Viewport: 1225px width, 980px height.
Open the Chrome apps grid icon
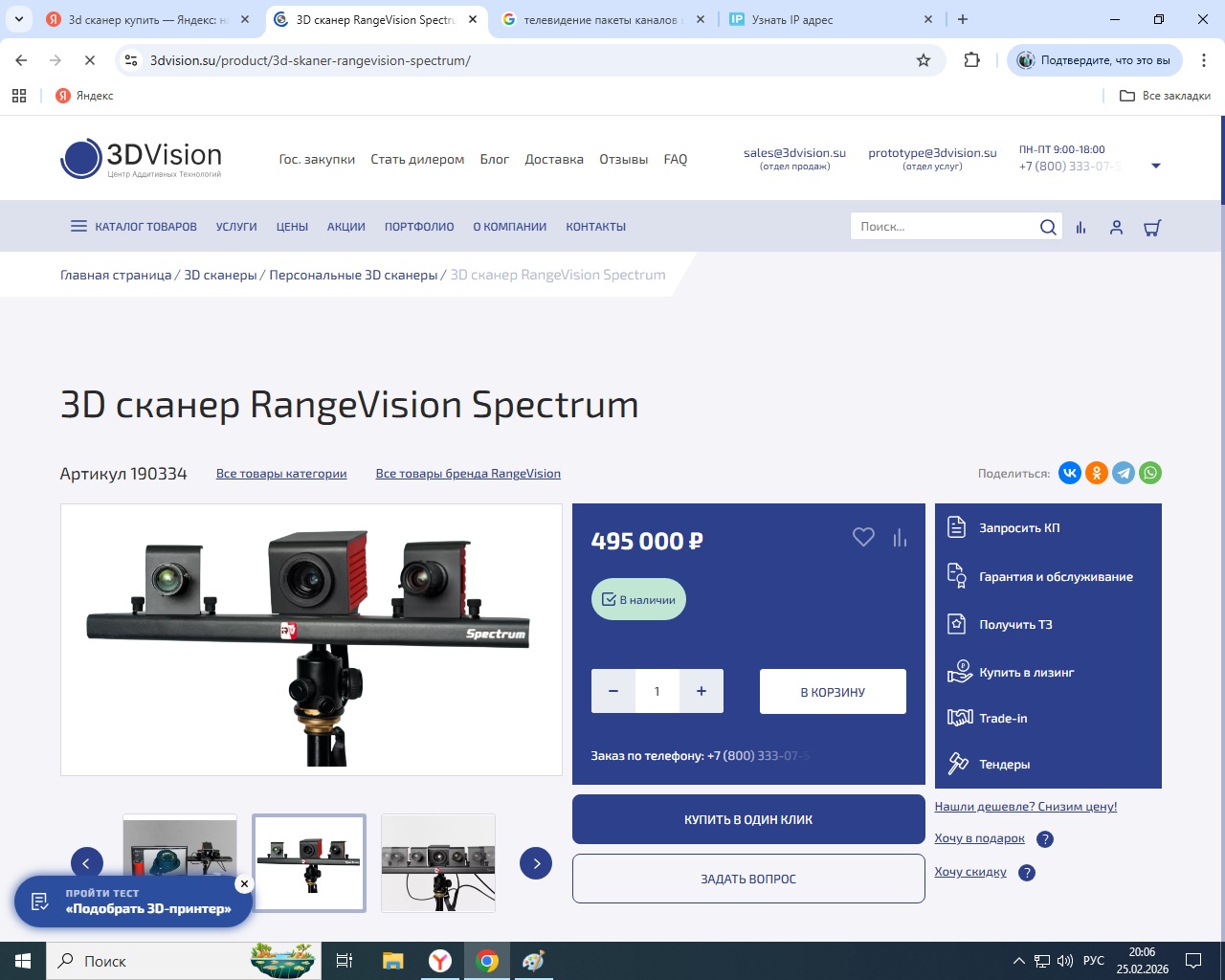click(x=19, y=96)
